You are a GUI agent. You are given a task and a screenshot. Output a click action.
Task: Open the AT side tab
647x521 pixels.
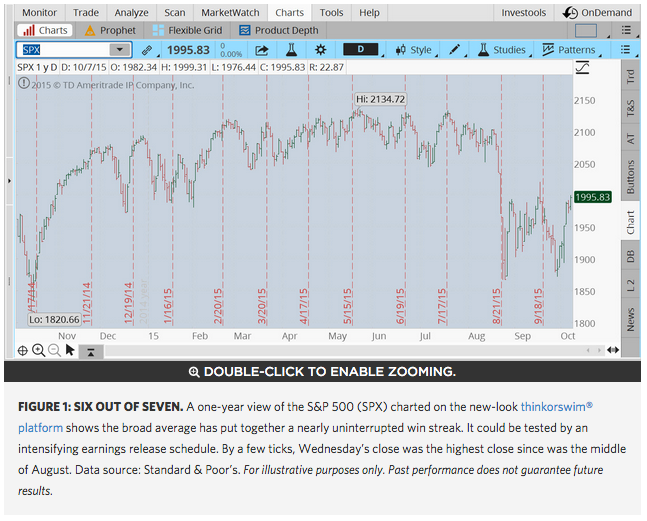point(630,139)
